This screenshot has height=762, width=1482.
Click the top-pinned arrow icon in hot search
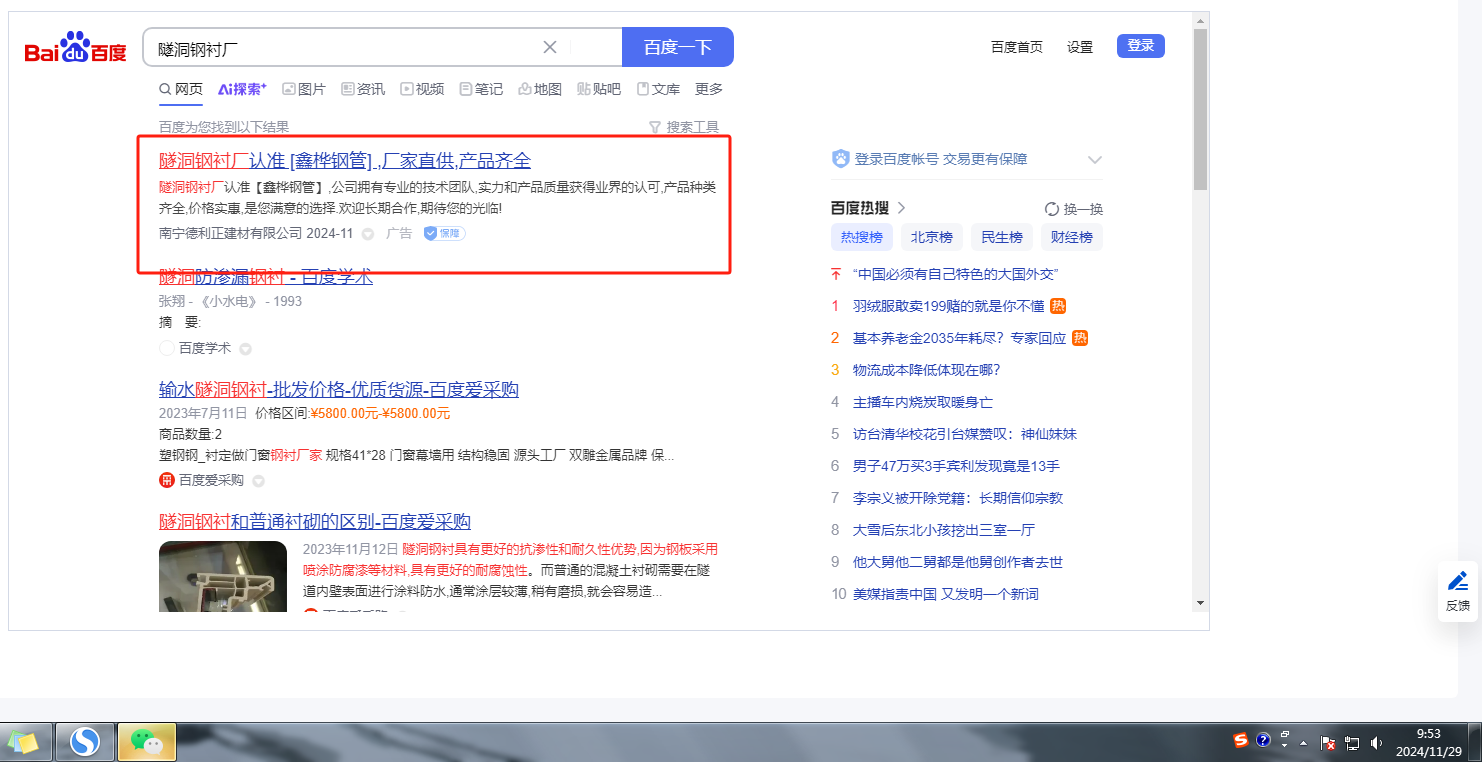point(836,274)
